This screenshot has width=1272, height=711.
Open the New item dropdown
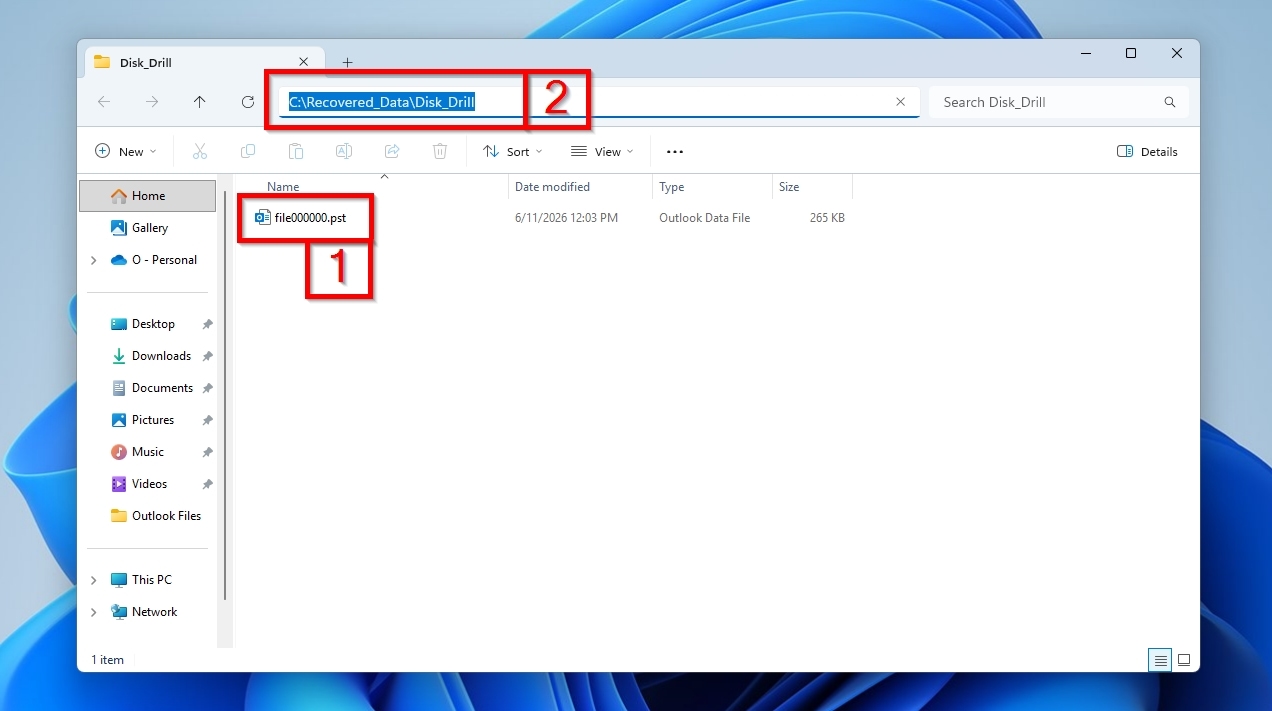click(126, 151)
